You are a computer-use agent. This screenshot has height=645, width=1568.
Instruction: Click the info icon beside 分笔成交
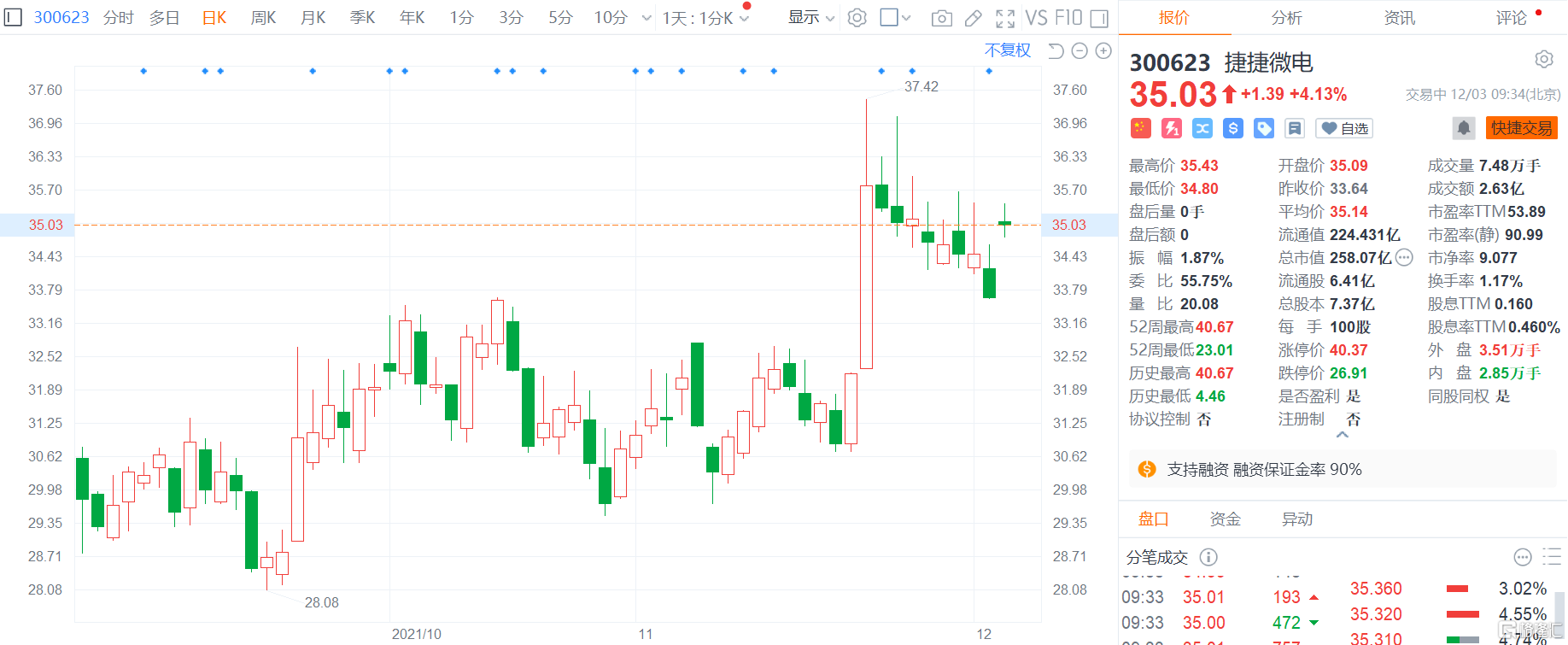coord(1208,557)
